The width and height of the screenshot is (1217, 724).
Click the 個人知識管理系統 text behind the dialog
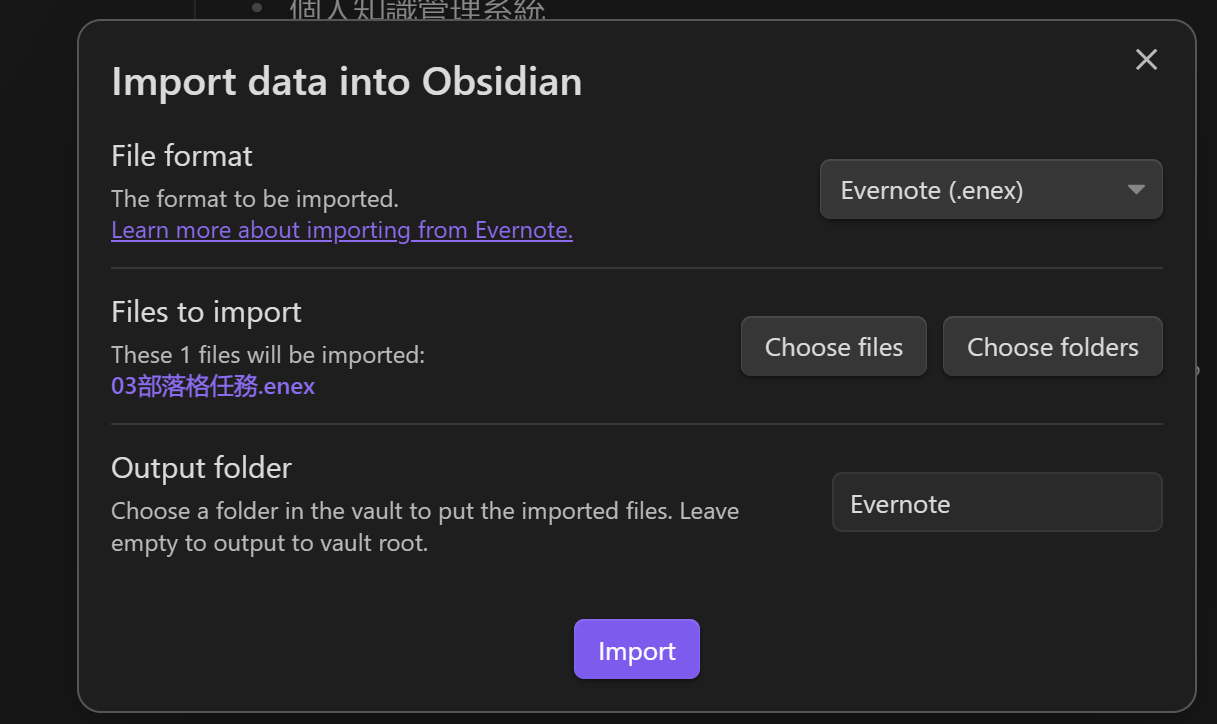417,10
